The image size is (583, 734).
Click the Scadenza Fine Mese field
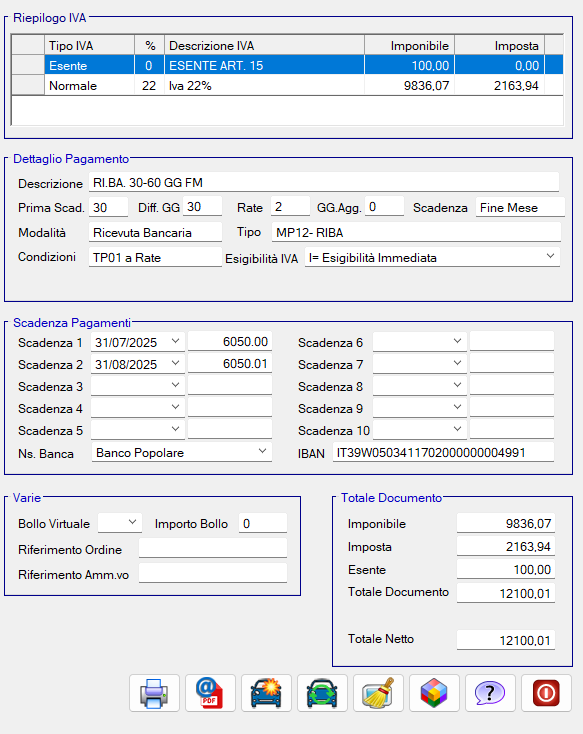(x=520, y=207)
